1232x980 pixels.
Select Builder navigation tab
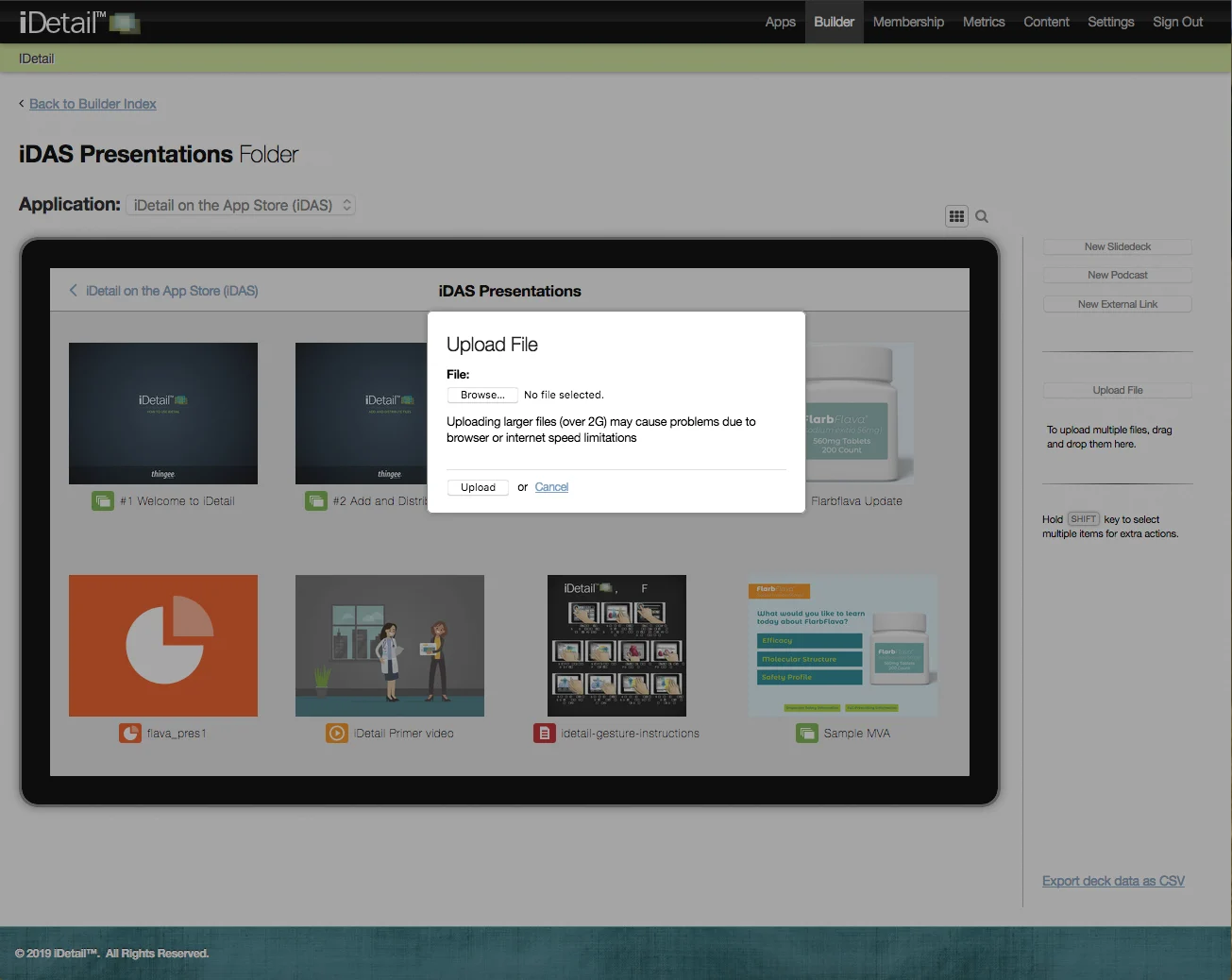(835, 22)
